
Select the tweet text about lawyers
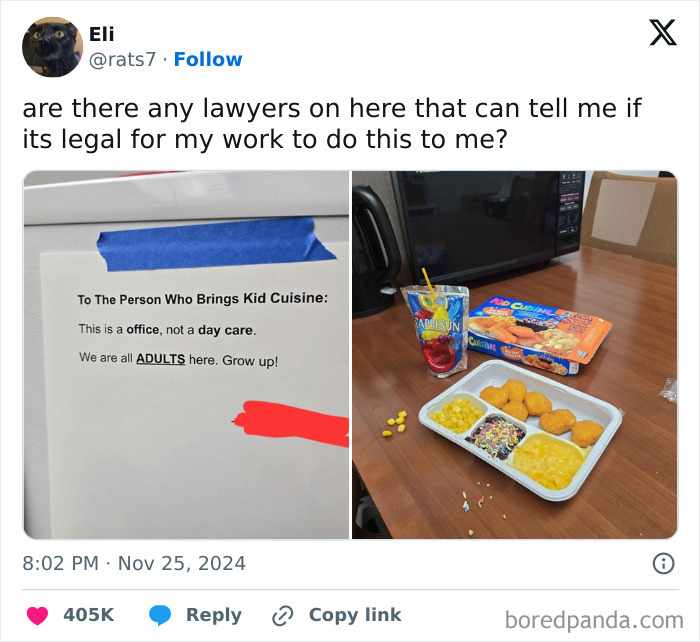tap(332, 124)
